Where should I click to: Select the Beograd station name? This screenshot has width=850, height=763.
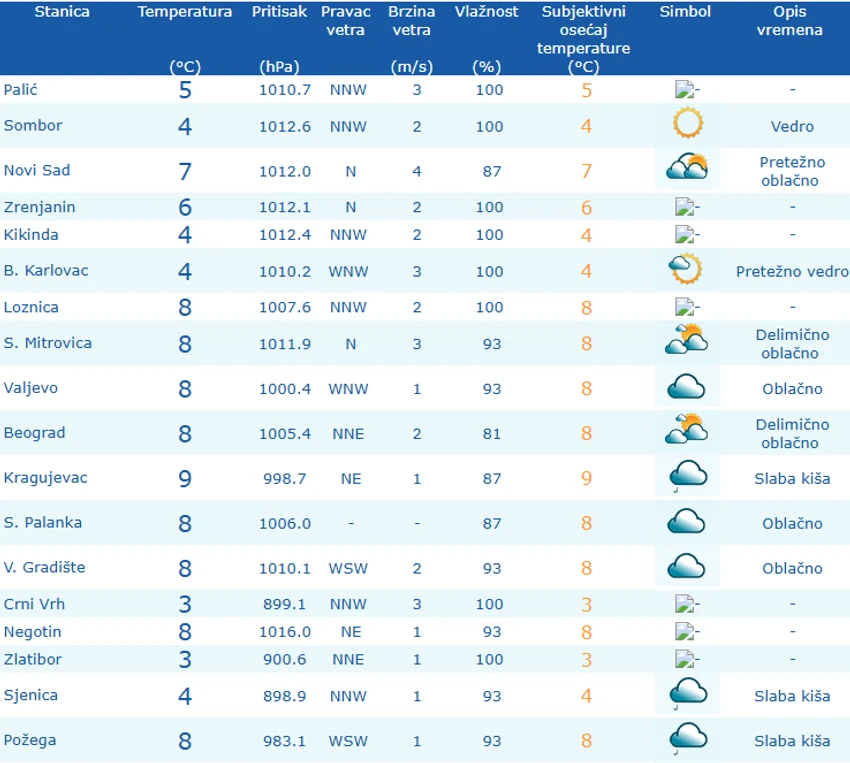[35, 433]
